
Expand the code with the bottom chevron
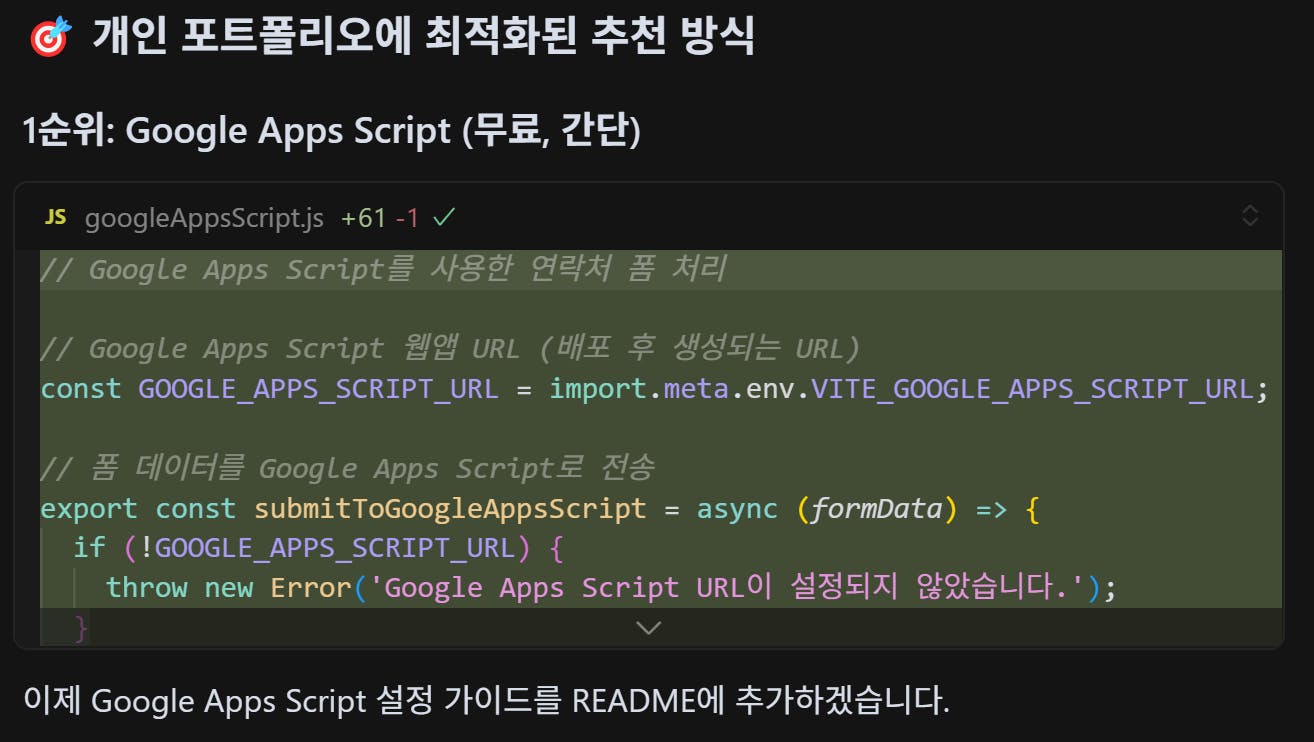[649, 628]
